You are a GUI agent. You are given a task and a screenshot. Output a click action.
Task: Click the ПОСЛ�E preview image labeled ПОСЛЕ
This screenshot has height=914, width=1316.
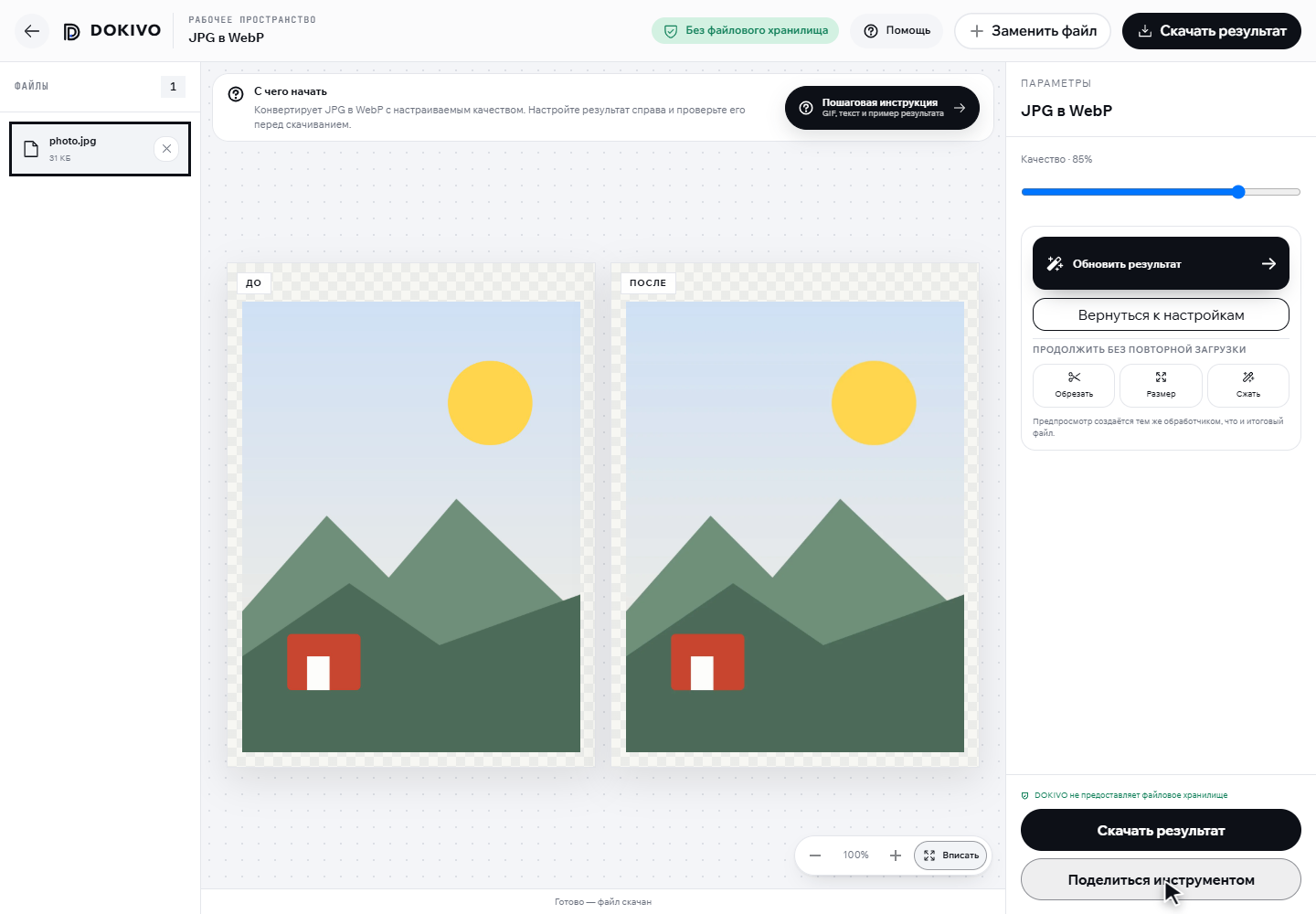click(795, 526)
